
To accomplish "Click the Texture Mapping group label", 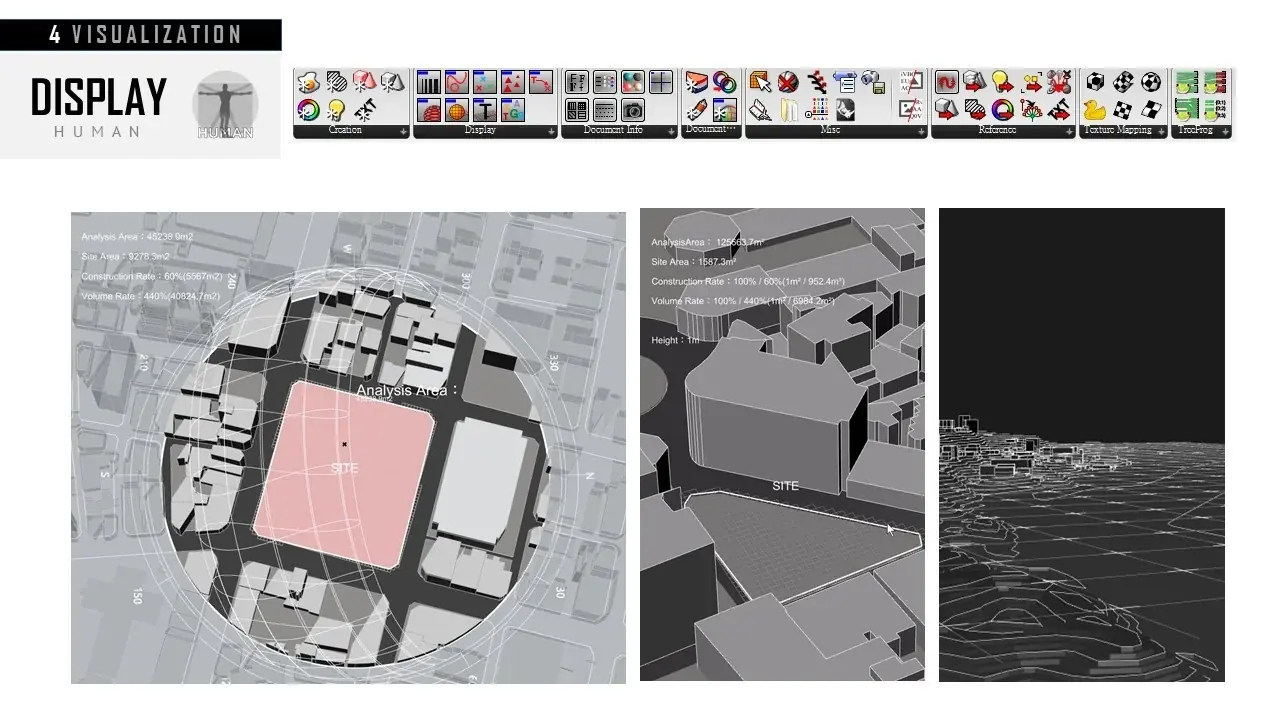I will point(1117,130).
